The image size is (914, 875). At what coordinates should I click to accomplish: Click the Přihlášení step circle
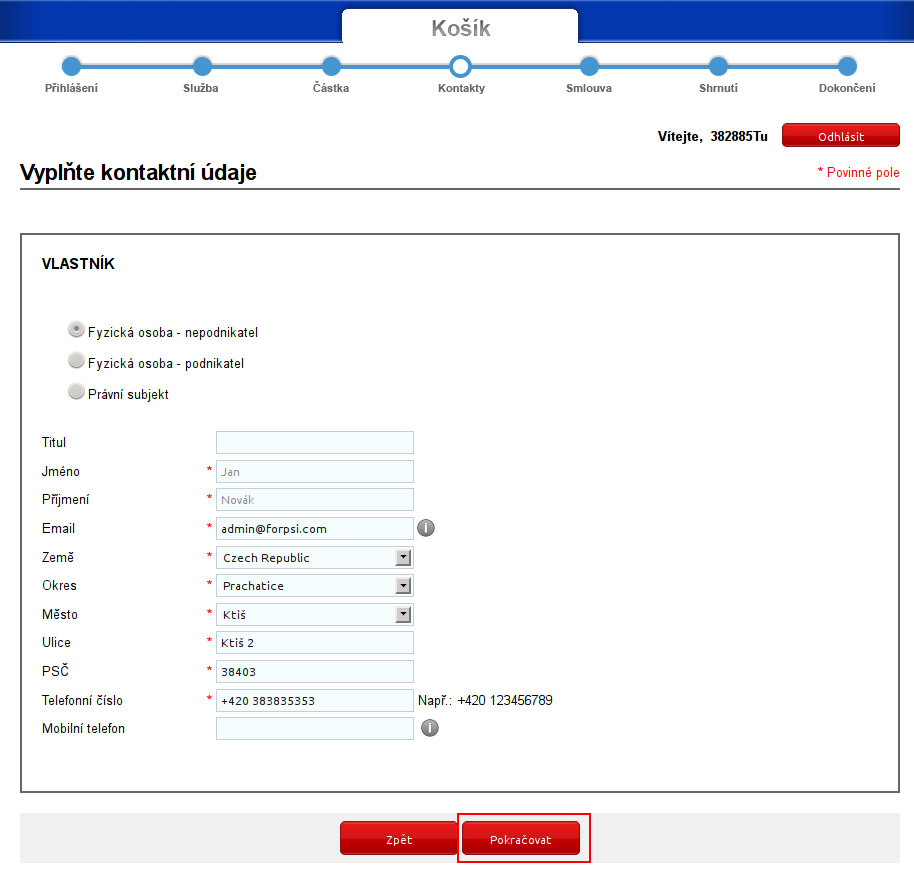71,66
